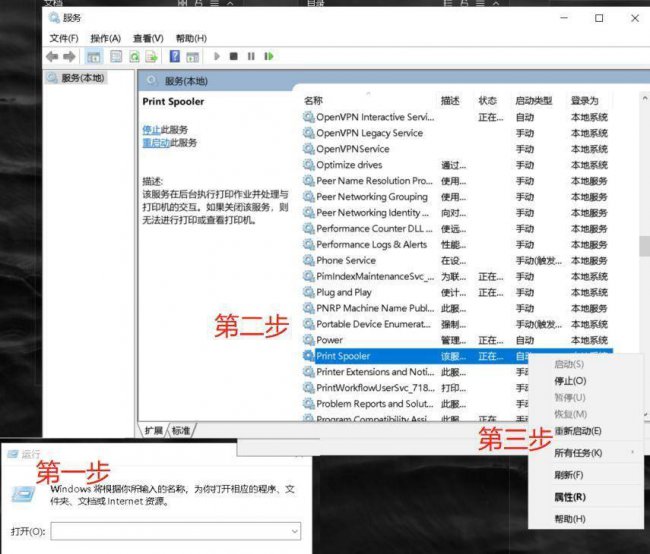Click the 停止 link for Print Spooler

click(x=151, y=130)
